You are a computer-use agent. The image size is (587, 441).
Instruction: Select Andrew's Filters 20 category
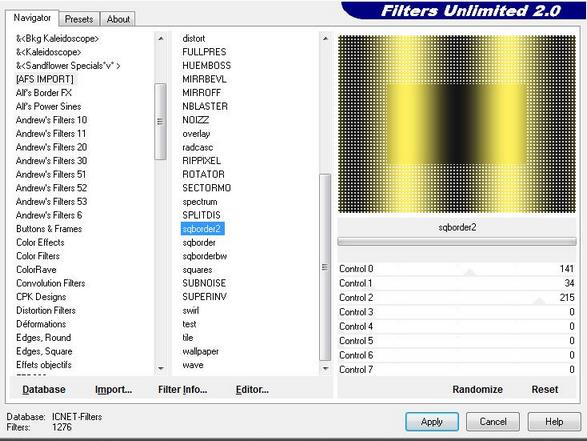pyautogui.click(x=51, y=147)
